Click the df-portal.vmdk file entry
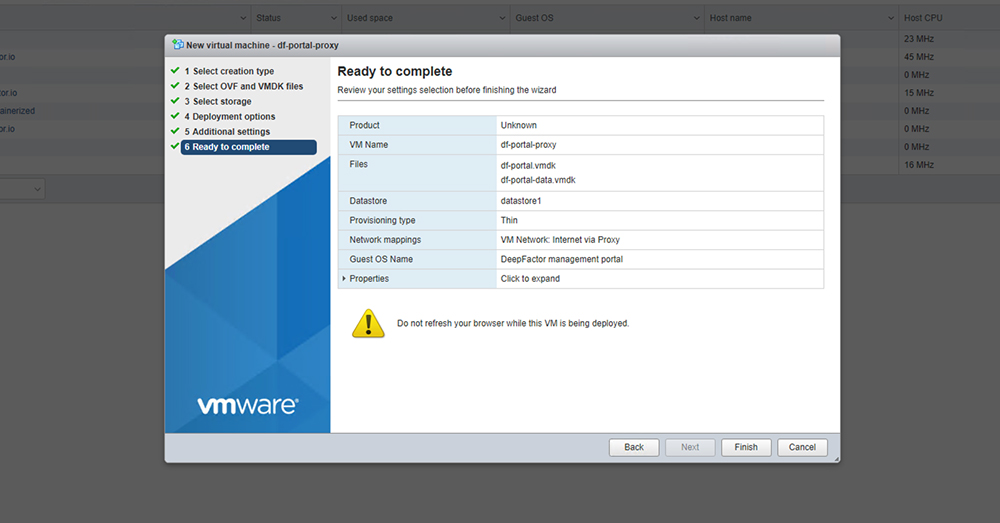Image resolution: width=1000 pixels, height=523 pixels. tap(528, 165)
